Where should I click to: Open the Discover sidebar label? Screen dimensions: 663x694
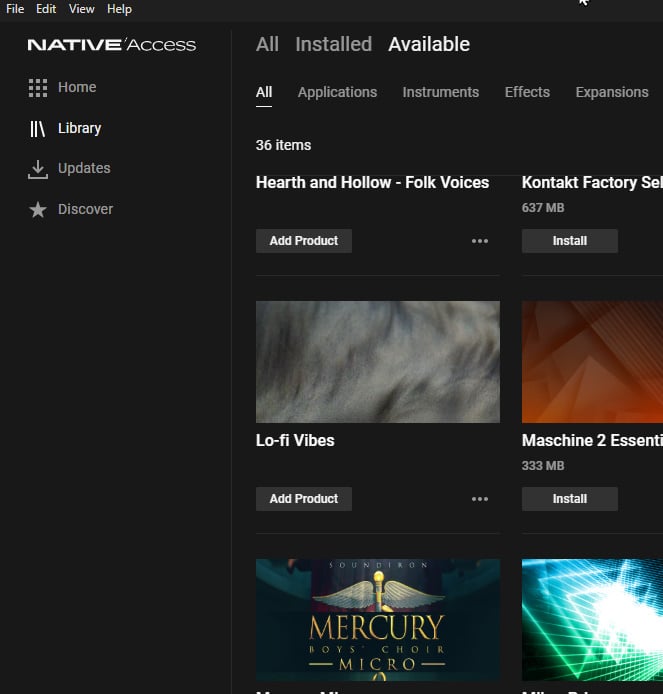85,209
